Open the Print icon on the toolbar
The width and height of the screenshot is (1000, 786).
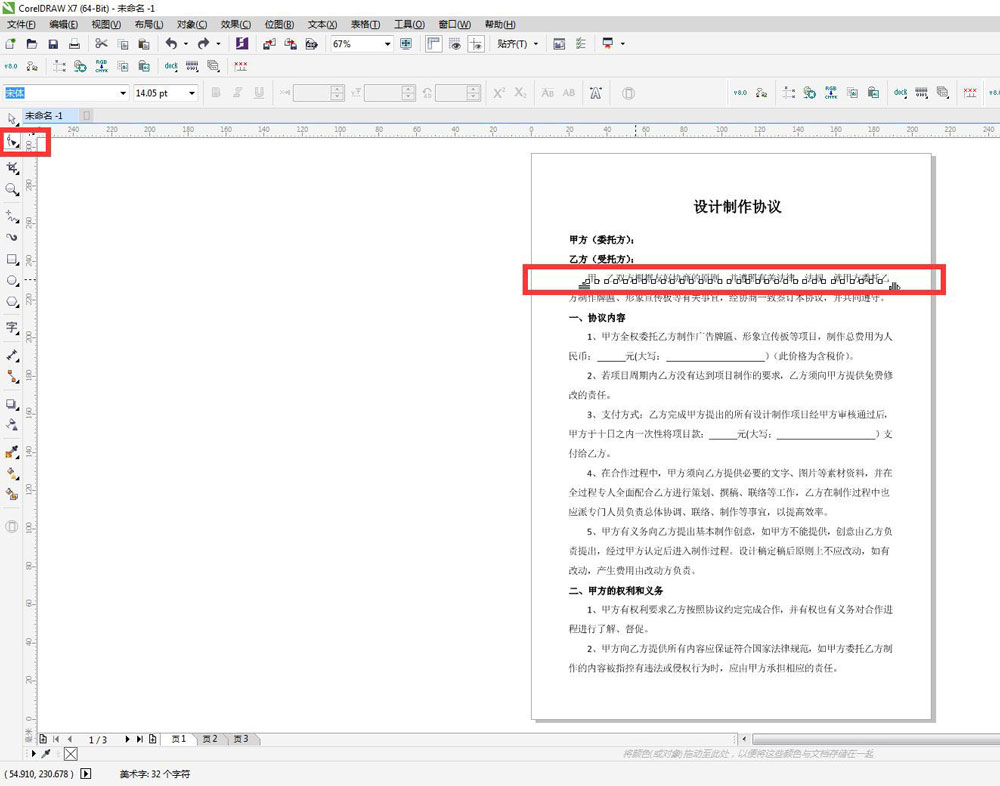[x=74, y=43]
